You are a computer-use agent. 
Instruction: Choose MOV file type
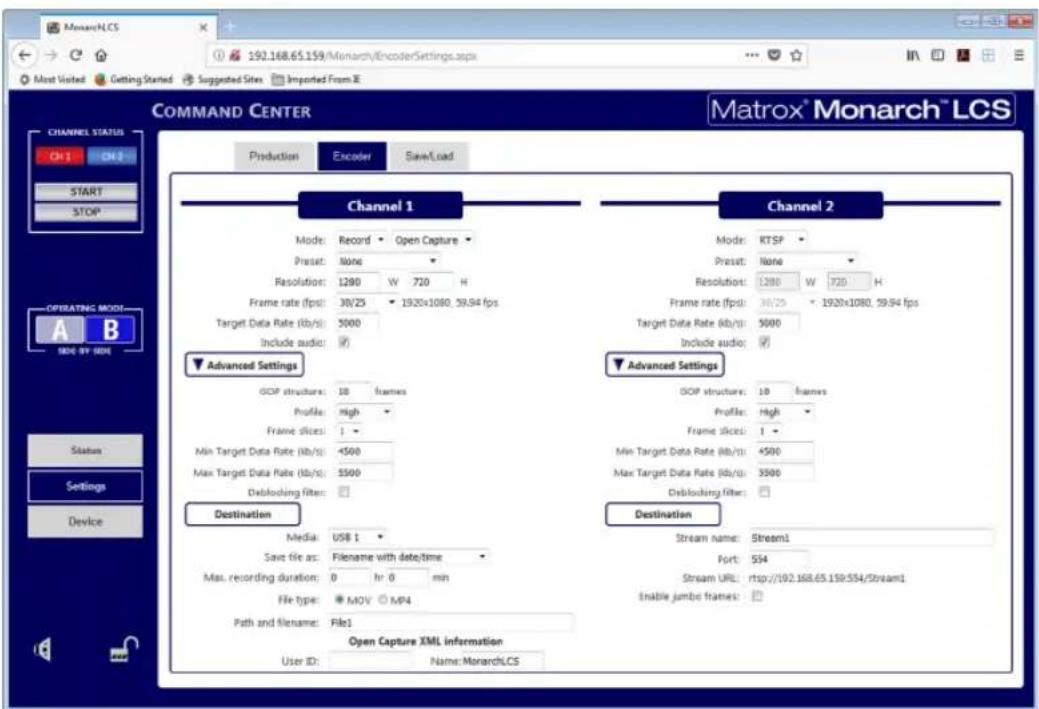click(339, 600)
